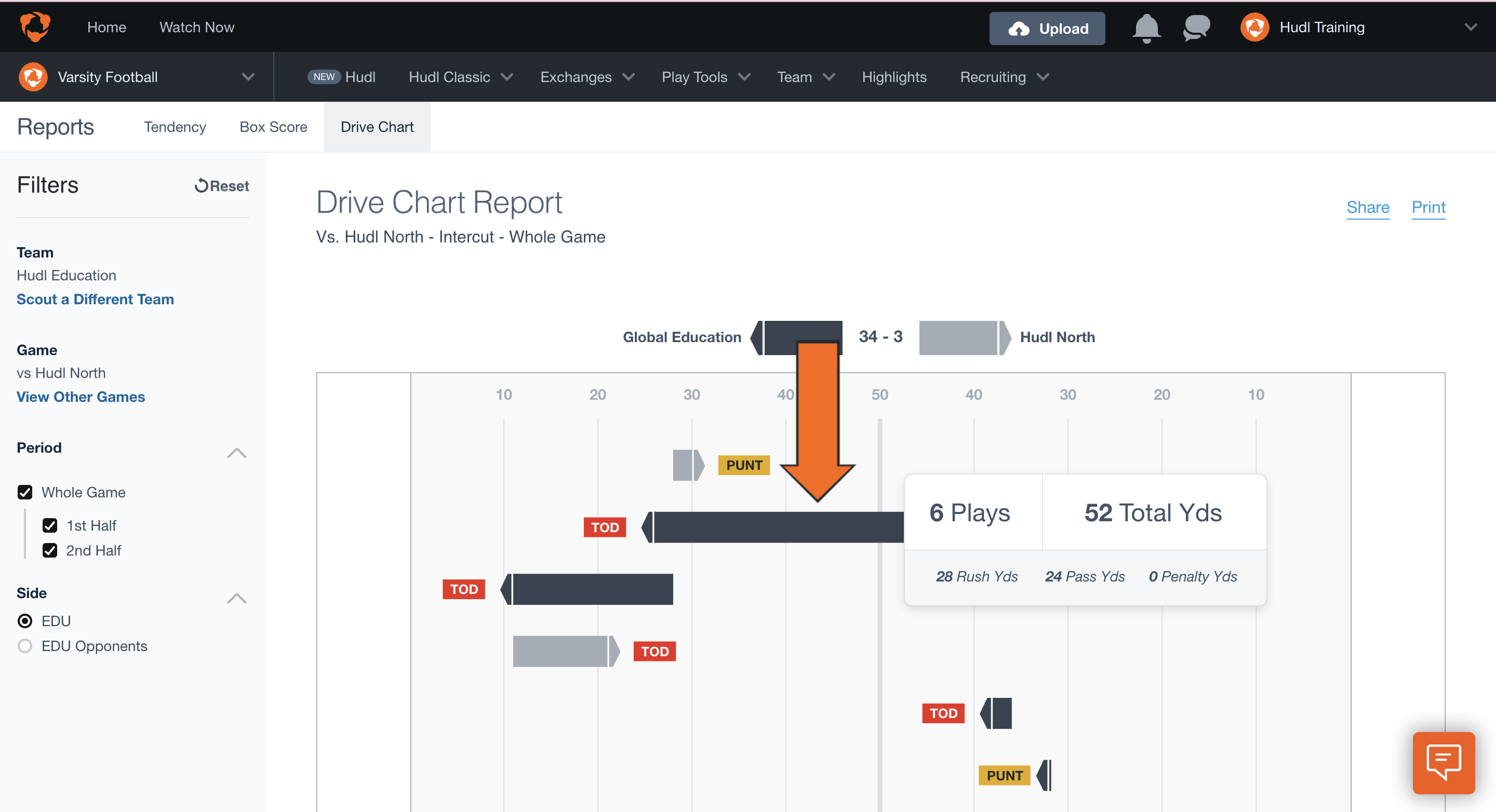This screenshot has width=1496, height=812.
Task: Click the first PUNT drive label
Action: (x=743, y=465)
